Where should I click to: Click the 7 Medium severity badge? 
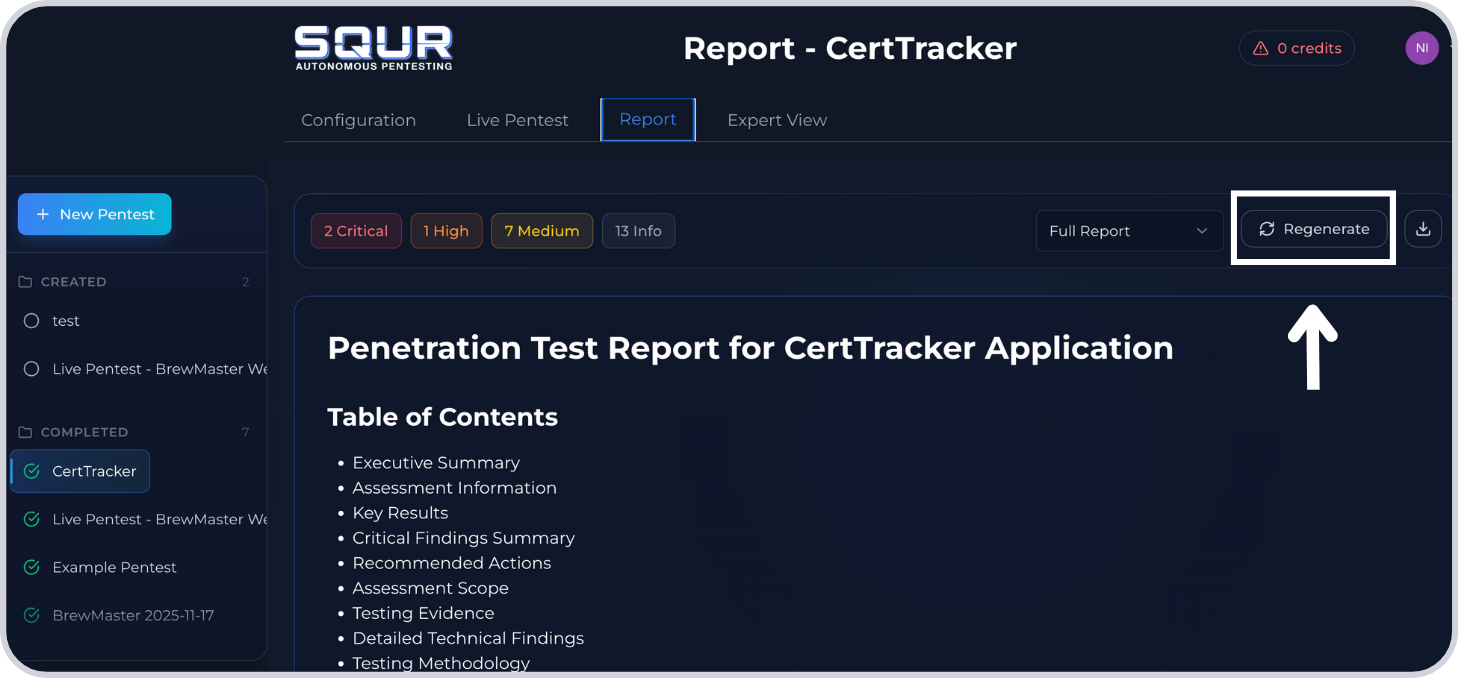pyautogui.click(x=542, y=230)
